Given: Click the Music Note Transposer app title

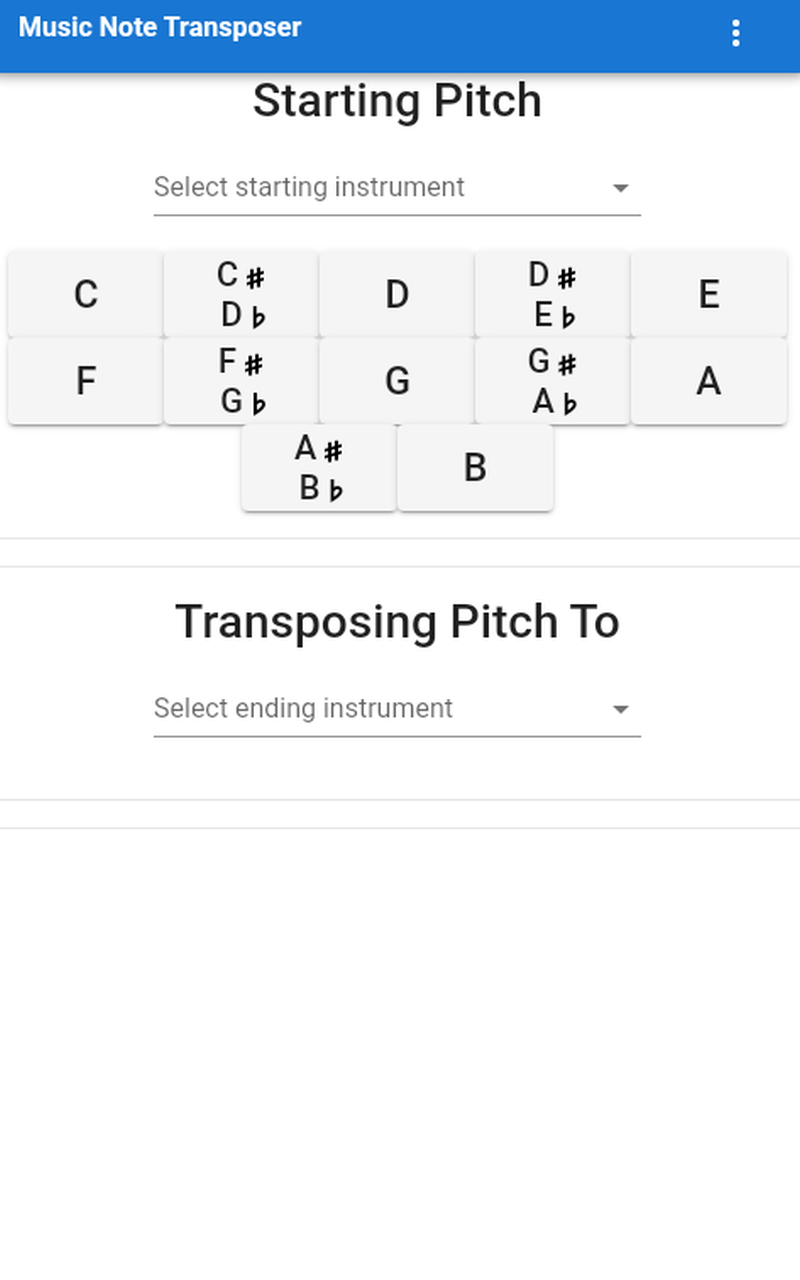Looking at the screenshot, I should [x=160, y=27].
